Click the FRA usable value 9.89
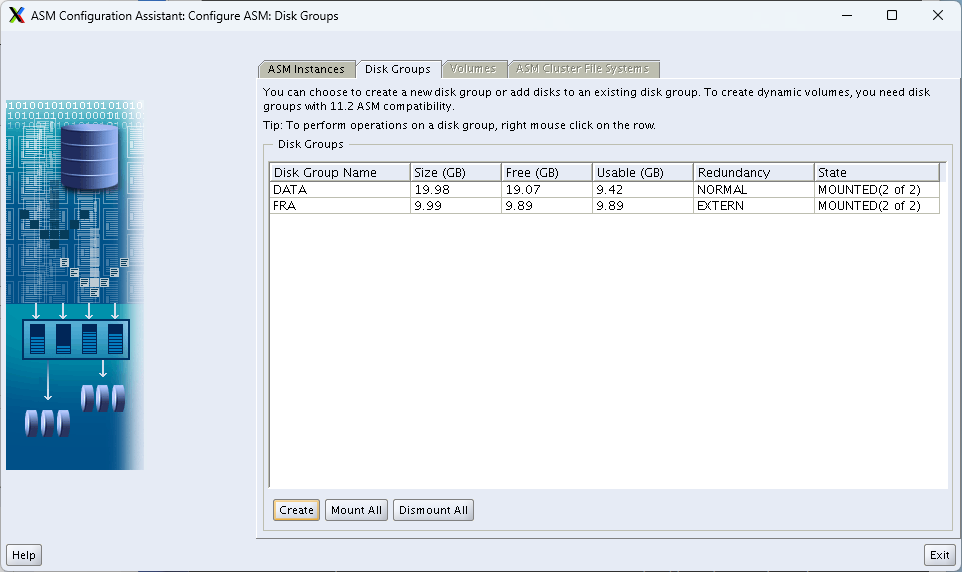Screen dimensions: 962x572 pos(609,206)
